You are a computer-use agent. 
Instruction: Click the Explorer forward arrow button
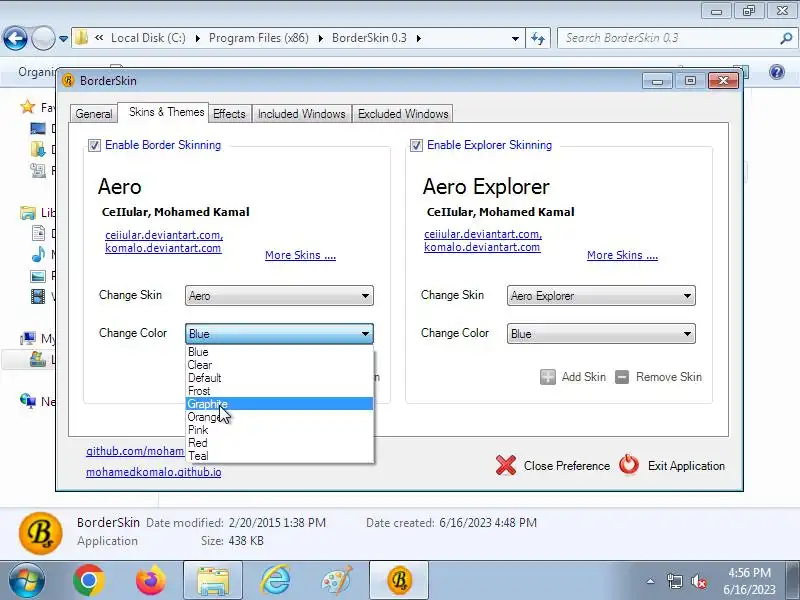pos(43,38)
